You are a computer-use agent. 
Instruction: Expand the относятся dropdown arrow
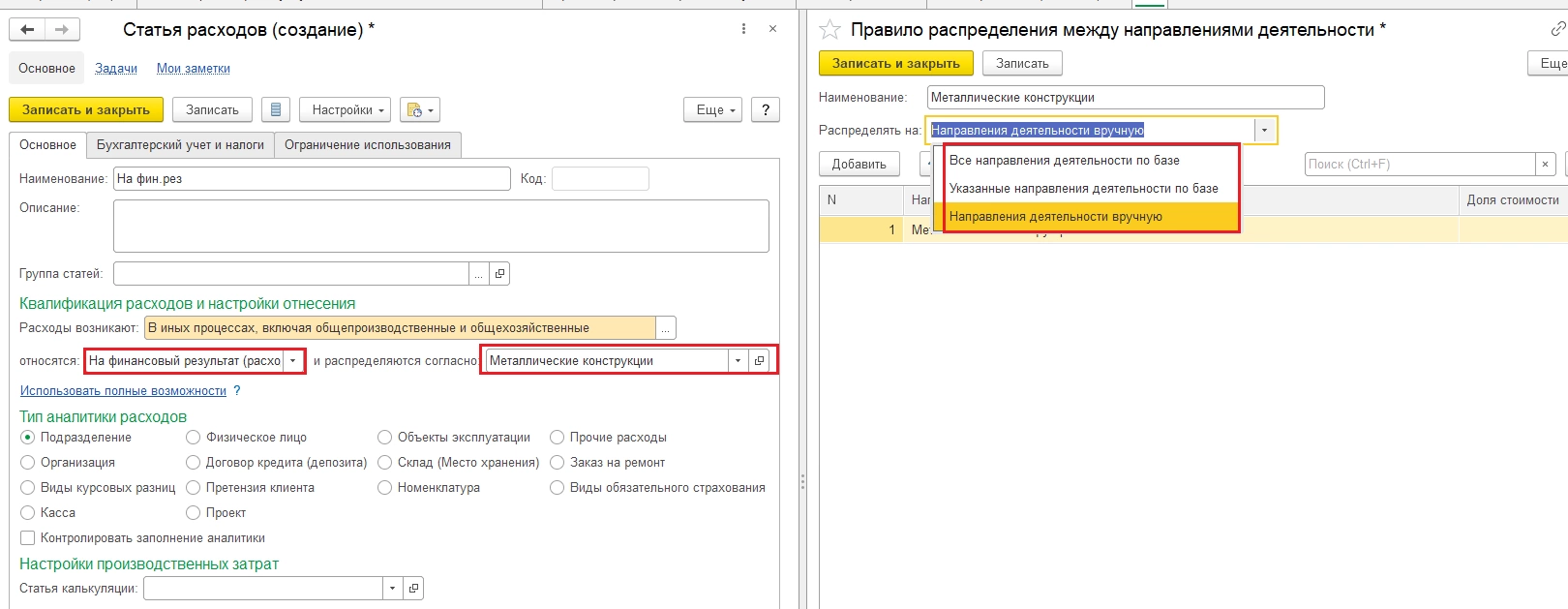[293, 361]
